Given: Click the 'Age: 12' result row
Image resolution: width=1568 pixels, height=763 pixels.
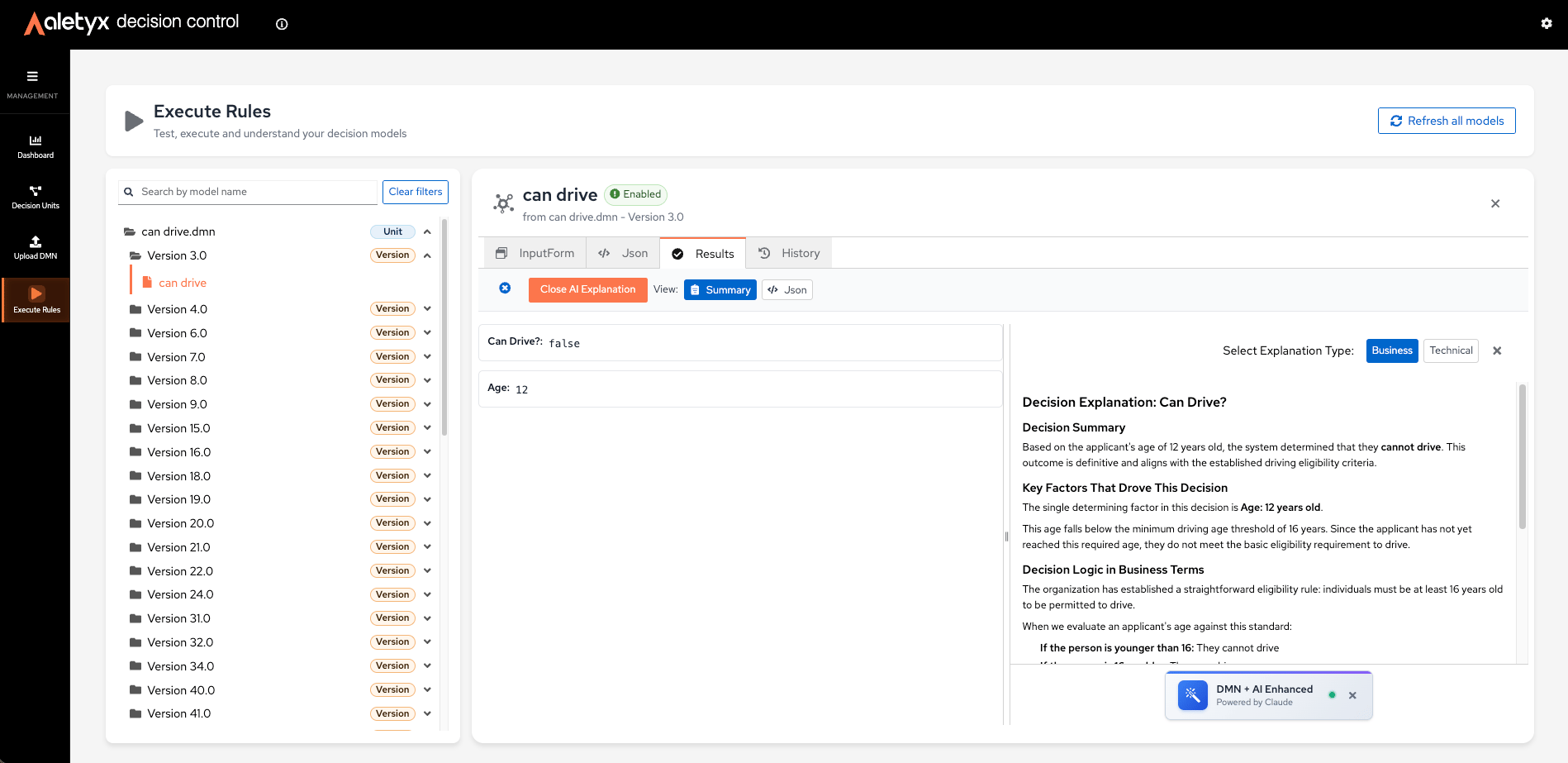Looking at the screenshot, I should click(740, 389).
